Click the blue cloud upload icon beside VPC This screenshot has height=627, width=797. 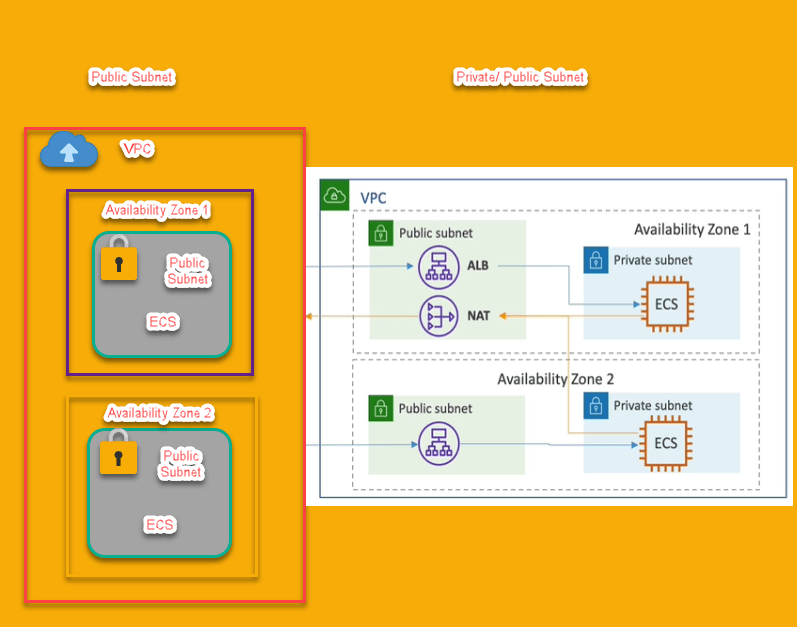coord(68,151)
